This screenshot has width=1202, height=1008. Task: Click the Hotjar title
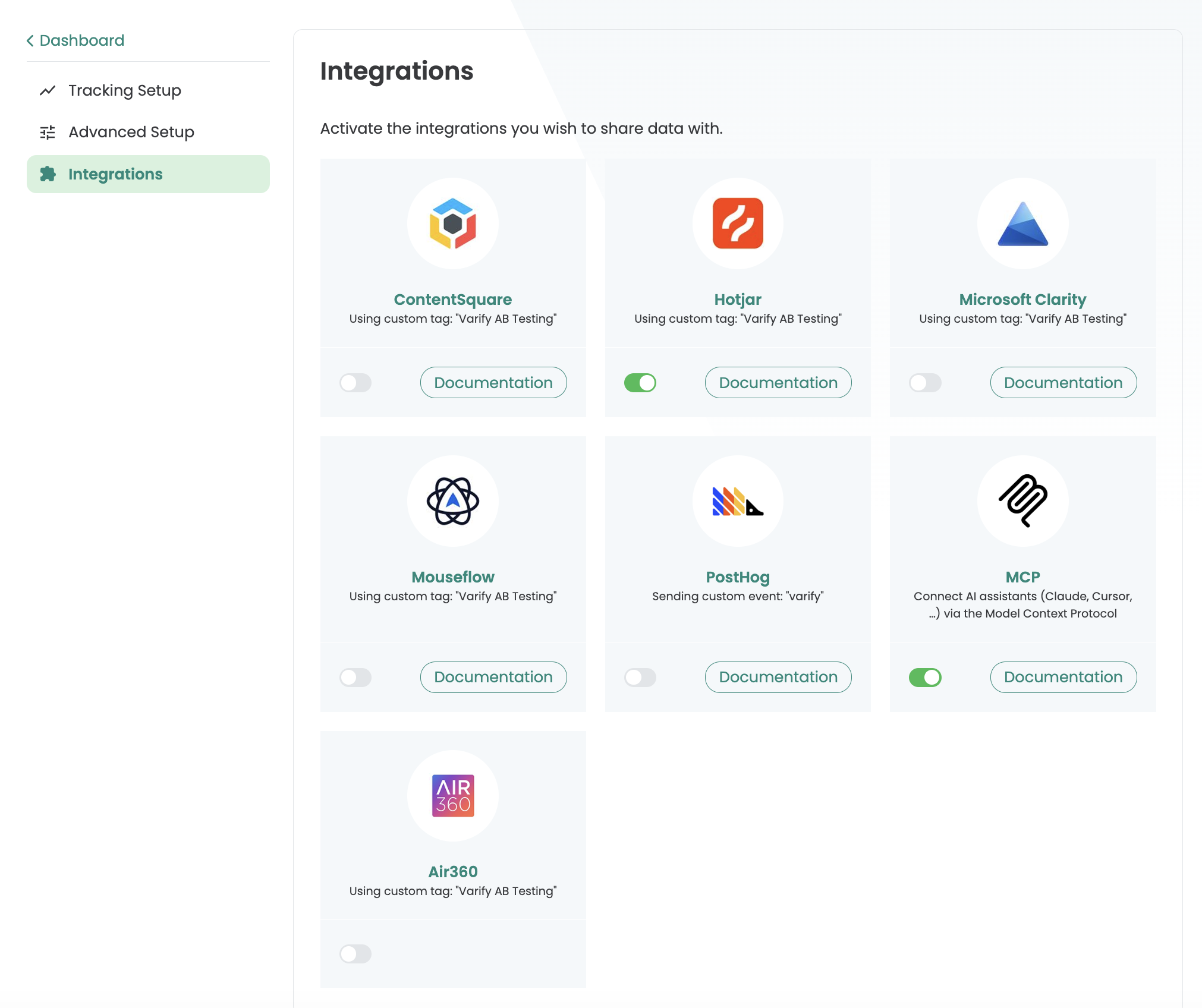pyautogui.click(x=738, y=300)
